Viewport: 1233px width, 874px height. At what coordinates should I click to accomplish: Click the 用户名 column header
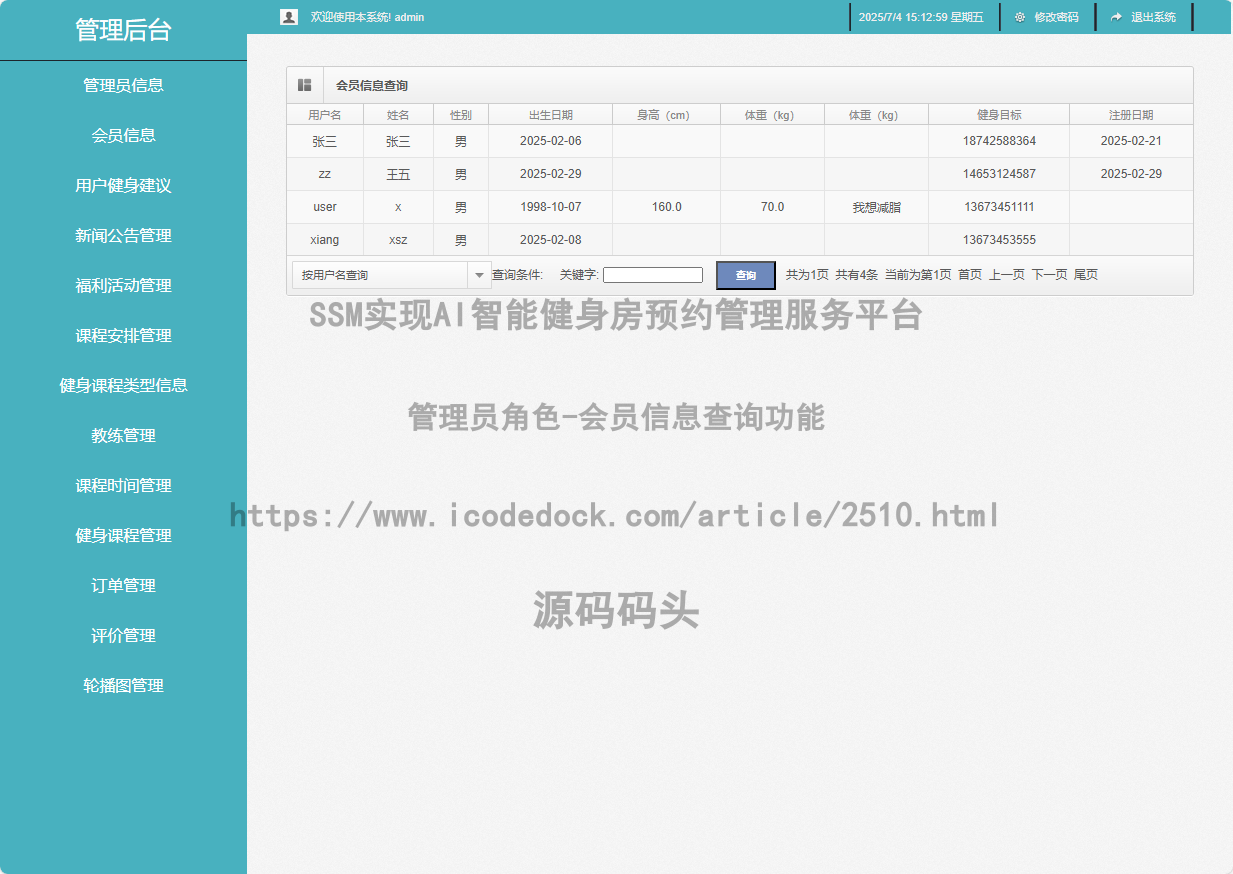(325, 115)
